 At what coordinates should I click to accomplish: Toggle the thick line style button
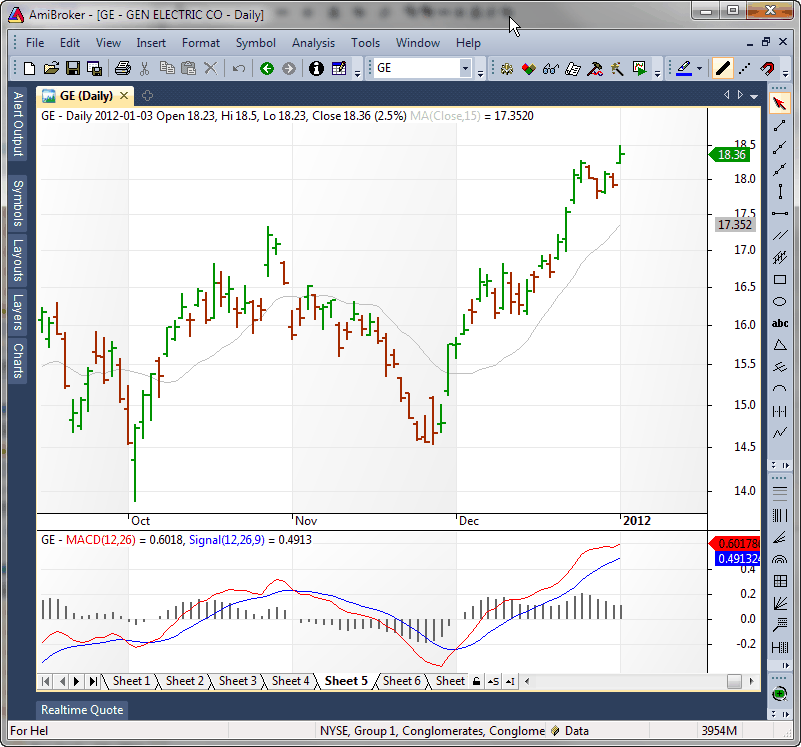point(721,69)
